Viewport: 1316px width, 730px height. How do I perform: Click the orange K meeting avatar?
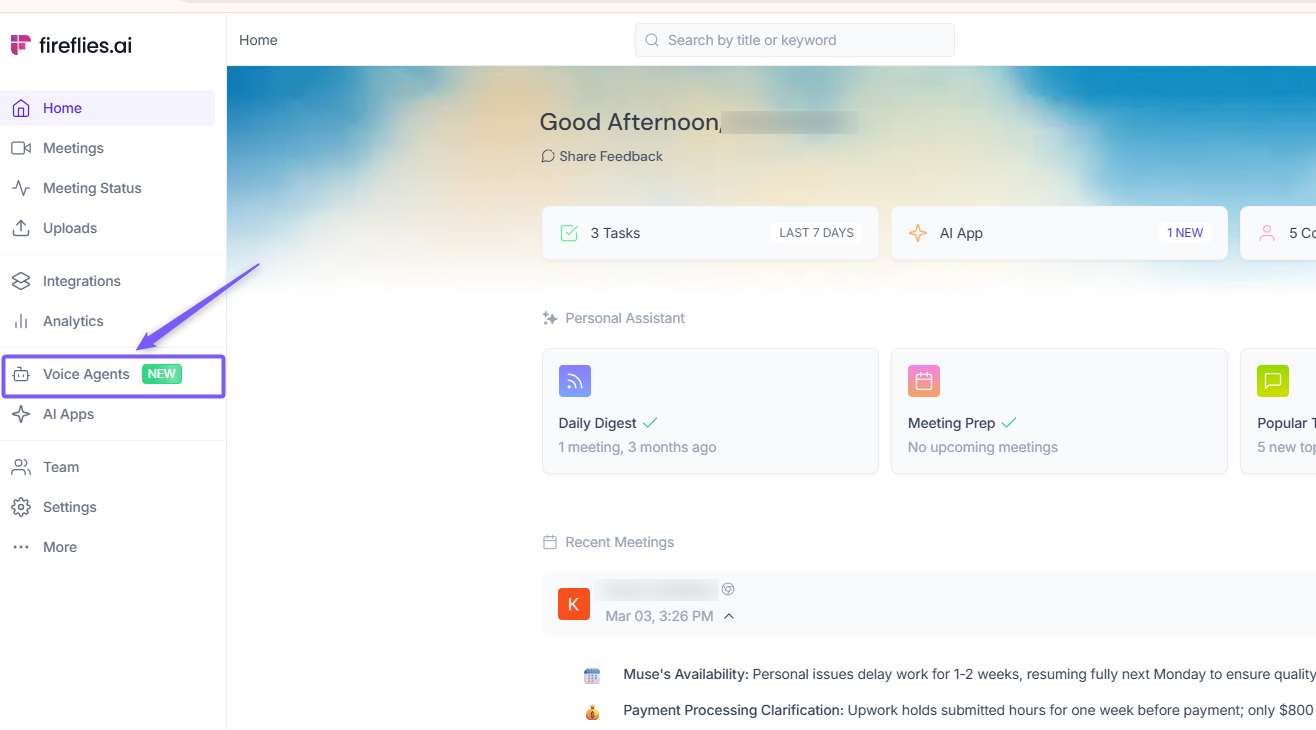coord(574,604)
